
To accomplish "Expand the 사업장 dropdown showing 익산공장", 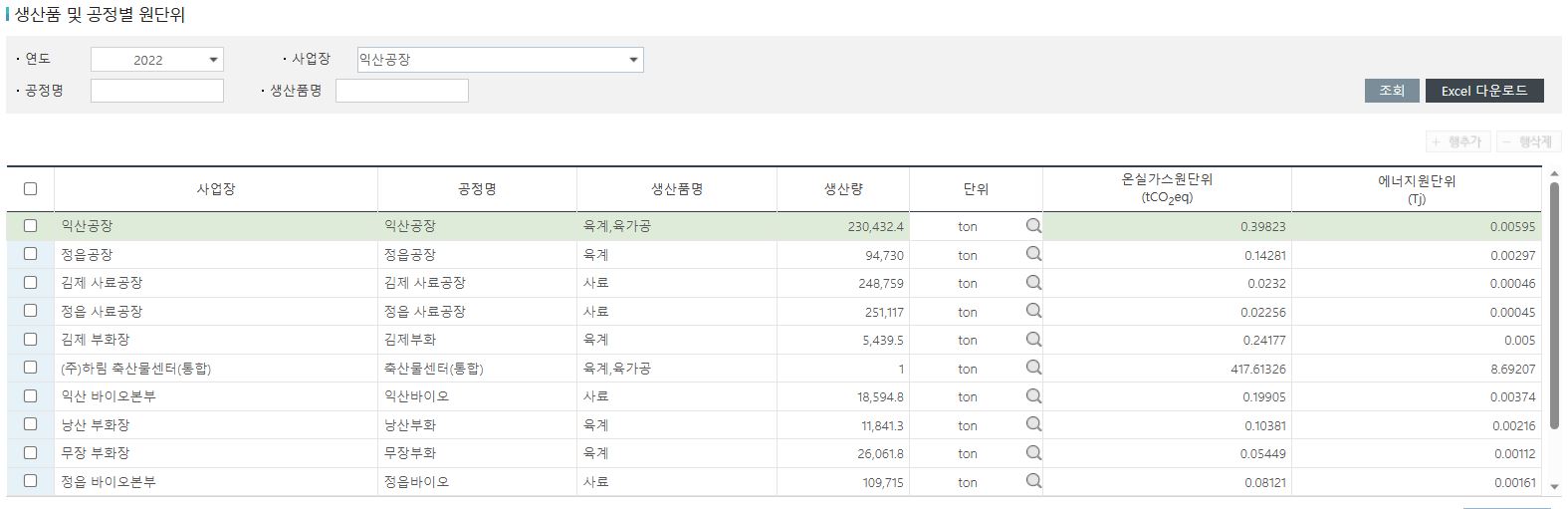I will (500, 60).
